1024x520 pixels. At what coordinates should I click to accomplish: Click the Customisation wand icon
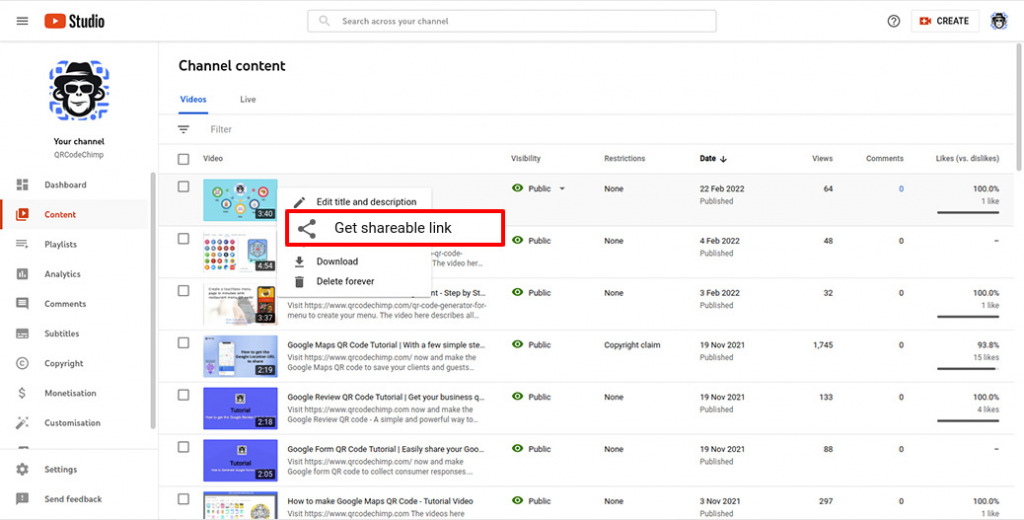22,423
